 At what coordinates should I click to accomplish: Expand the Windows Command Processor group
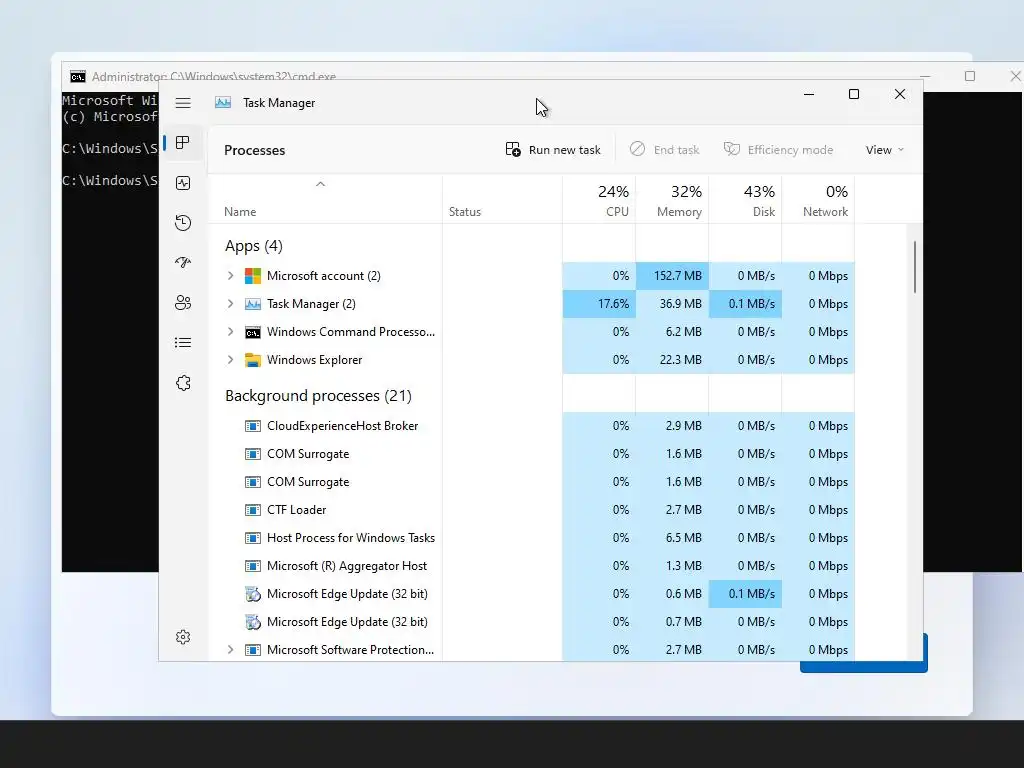[230, 332]
